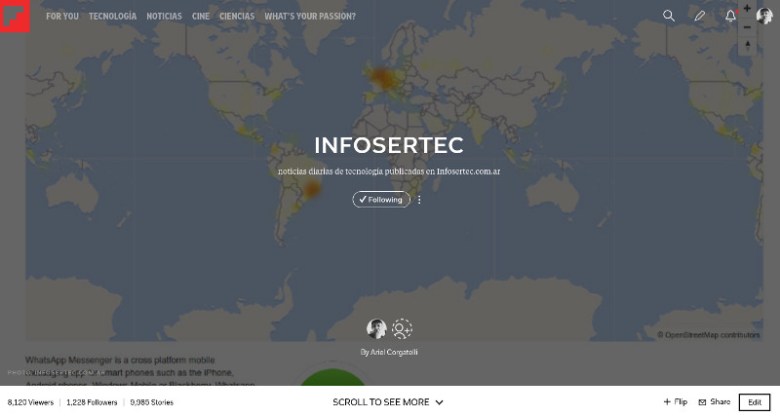Viewport: 780px width, 417px height.
Task: Go to the Noticias tab
Action: 164,16
